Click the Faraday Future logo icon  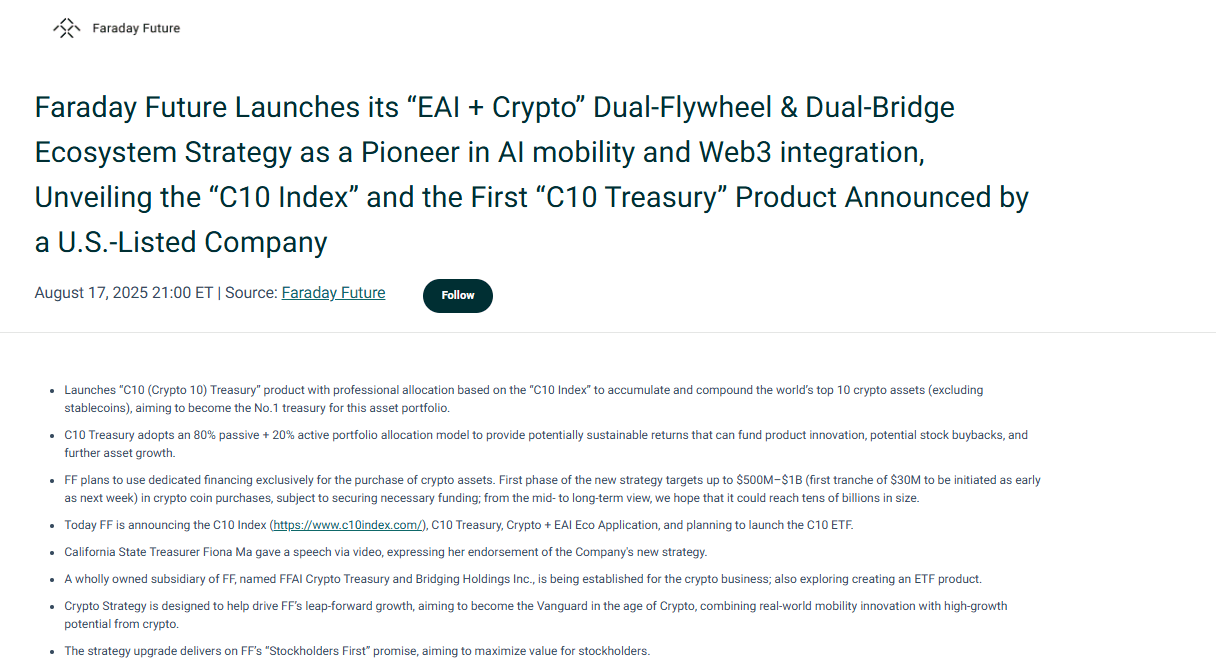click(x=66, y=28)
